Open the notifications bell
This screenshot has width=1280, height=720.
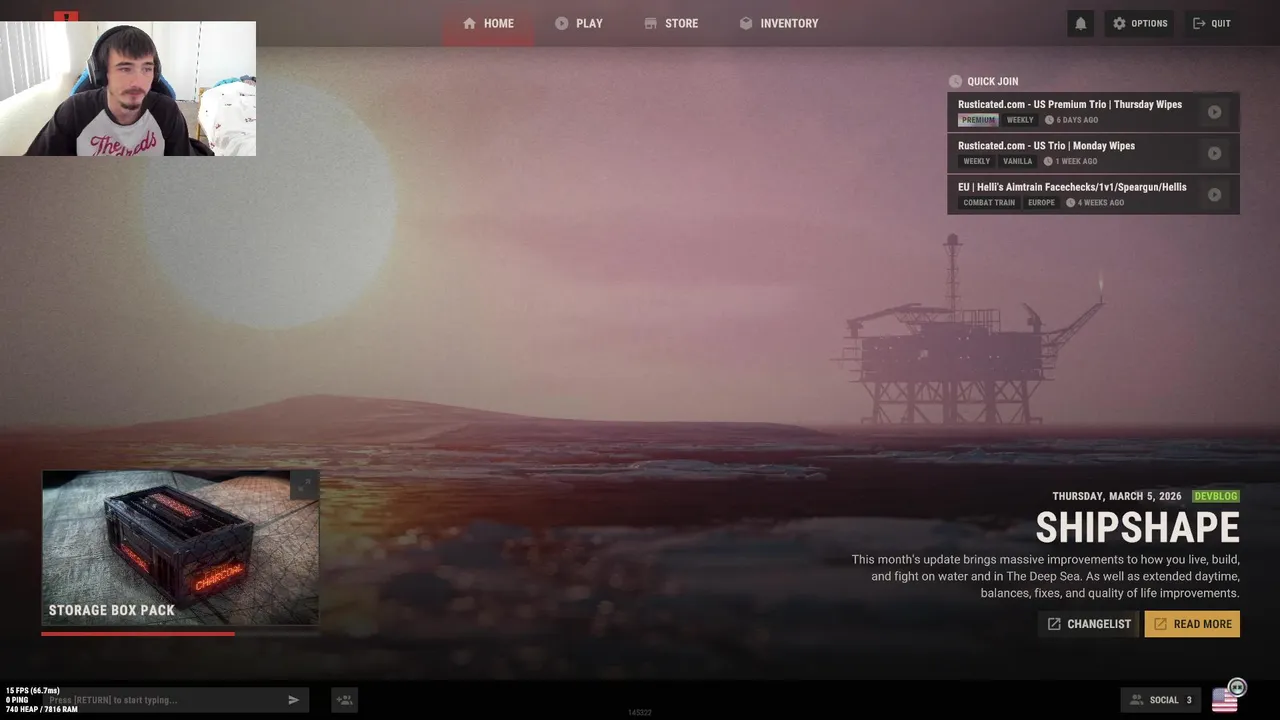(1080, 24)
